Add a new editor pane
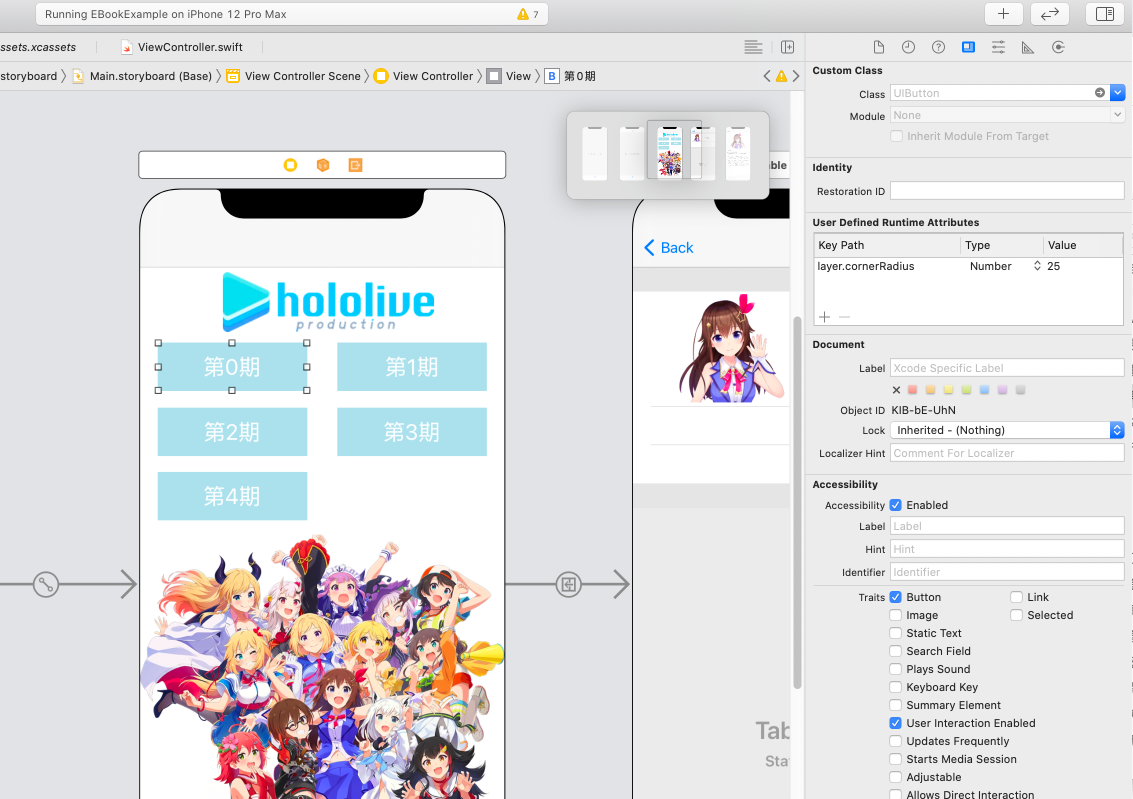Screen dimensions: 1133x799 tap(788, 47)
